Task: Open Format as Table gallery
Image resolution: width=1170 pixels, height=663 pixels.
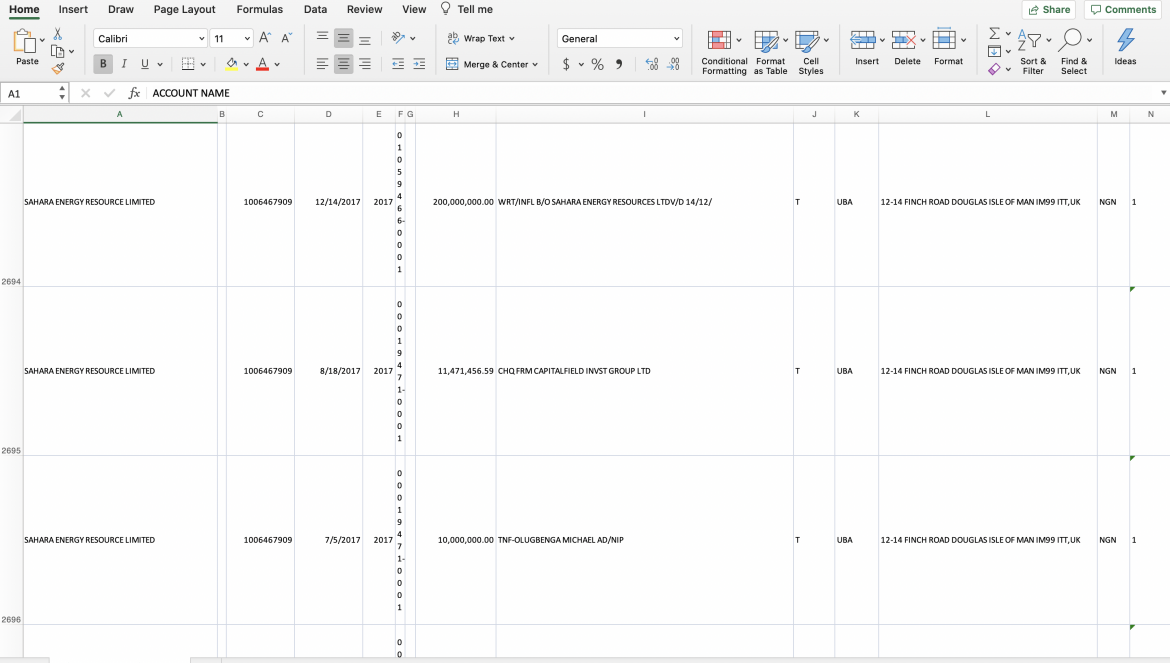Action: pyautogui.click(x=770, y=52)
